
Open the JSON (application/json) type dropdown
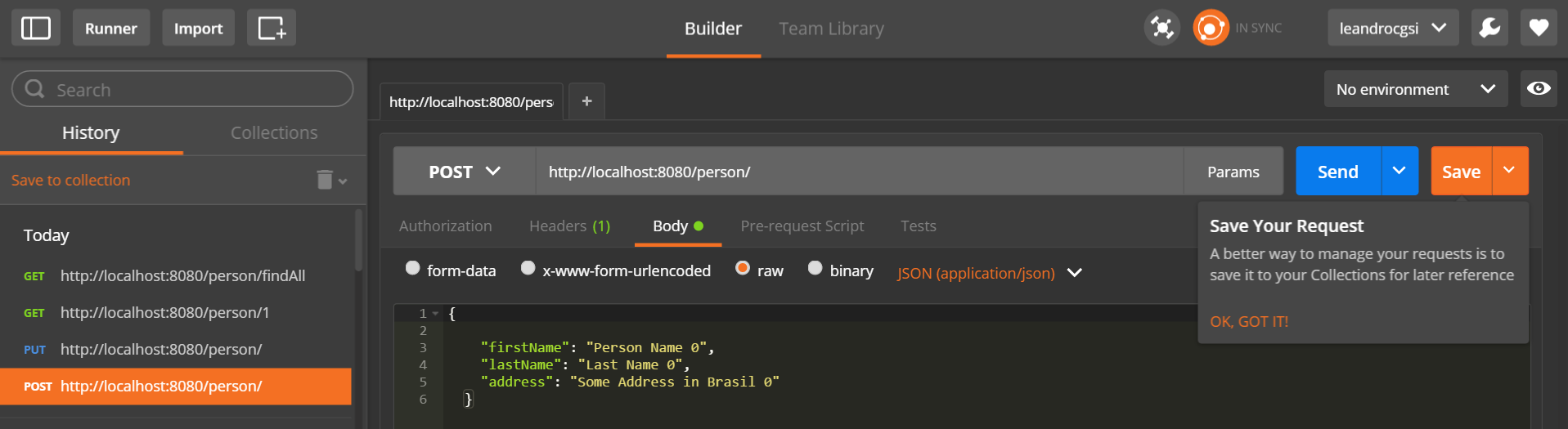[x=989, y=273]
